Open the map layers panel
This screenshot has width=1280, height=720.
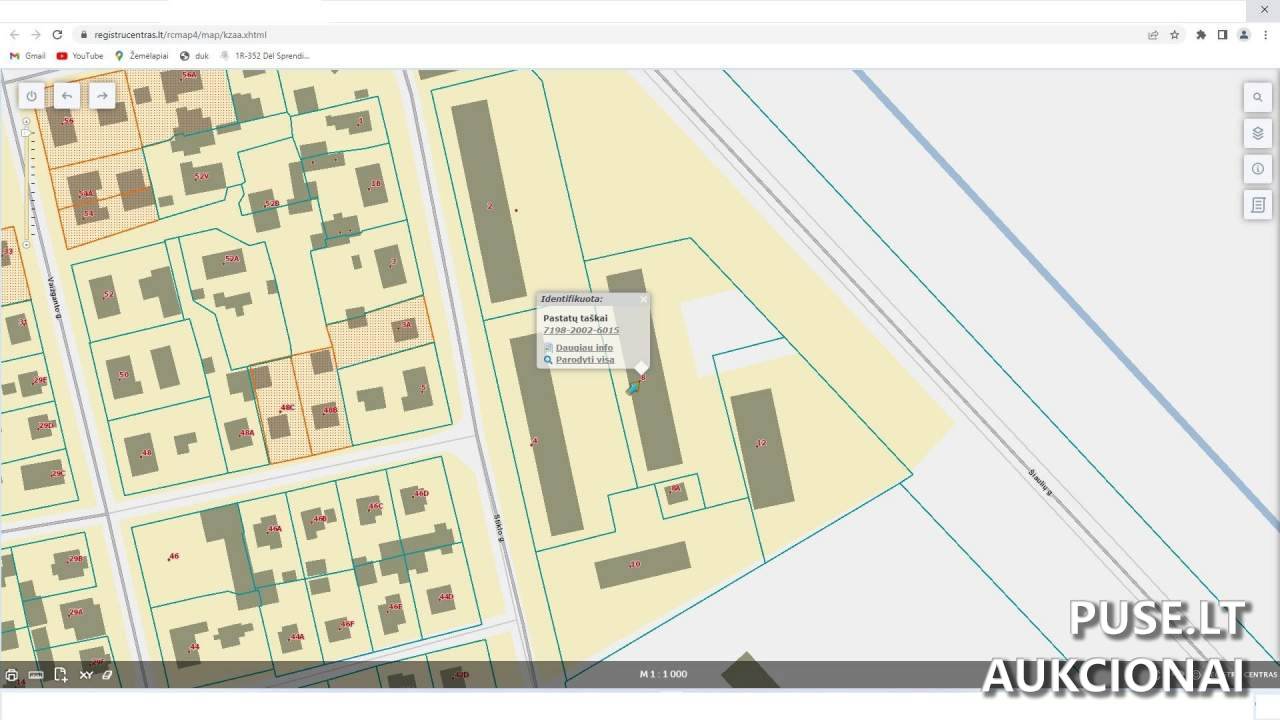1258,133
